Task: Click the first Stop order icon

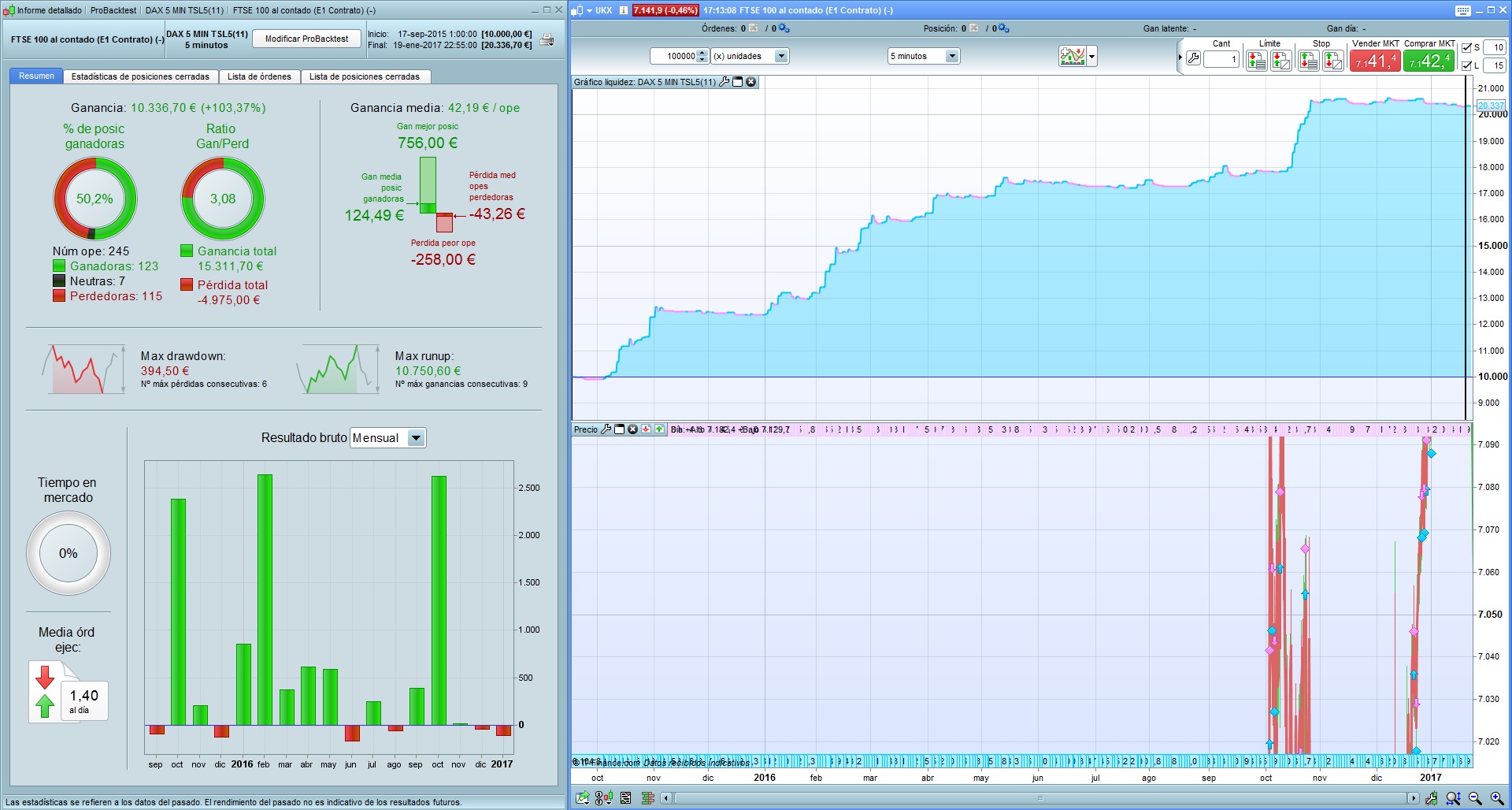Action: tap(1308, 60)
